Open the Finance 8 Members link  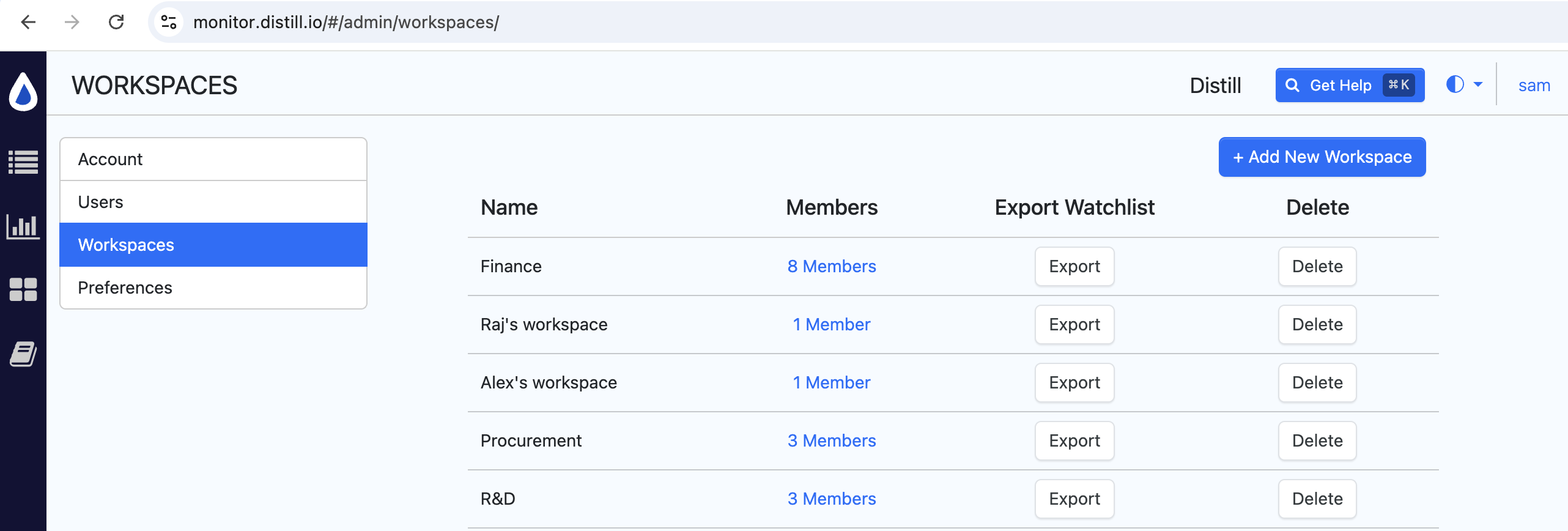click(832, 266)
